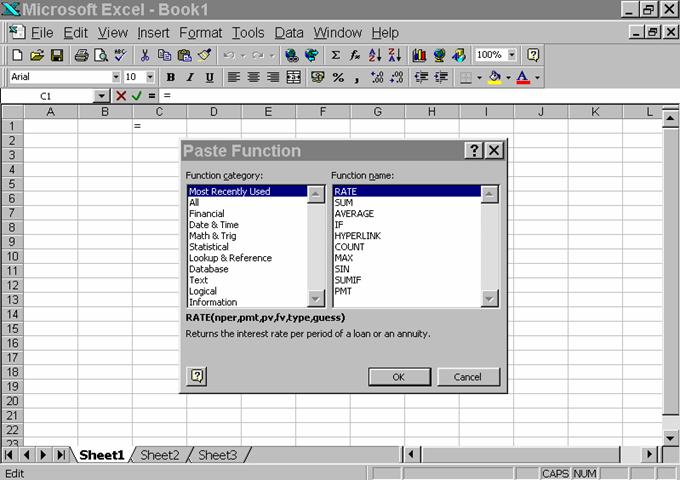The image size is (680, 480).
Task: Click the Sort Ascending icon
Action: [x=375, y=55]
